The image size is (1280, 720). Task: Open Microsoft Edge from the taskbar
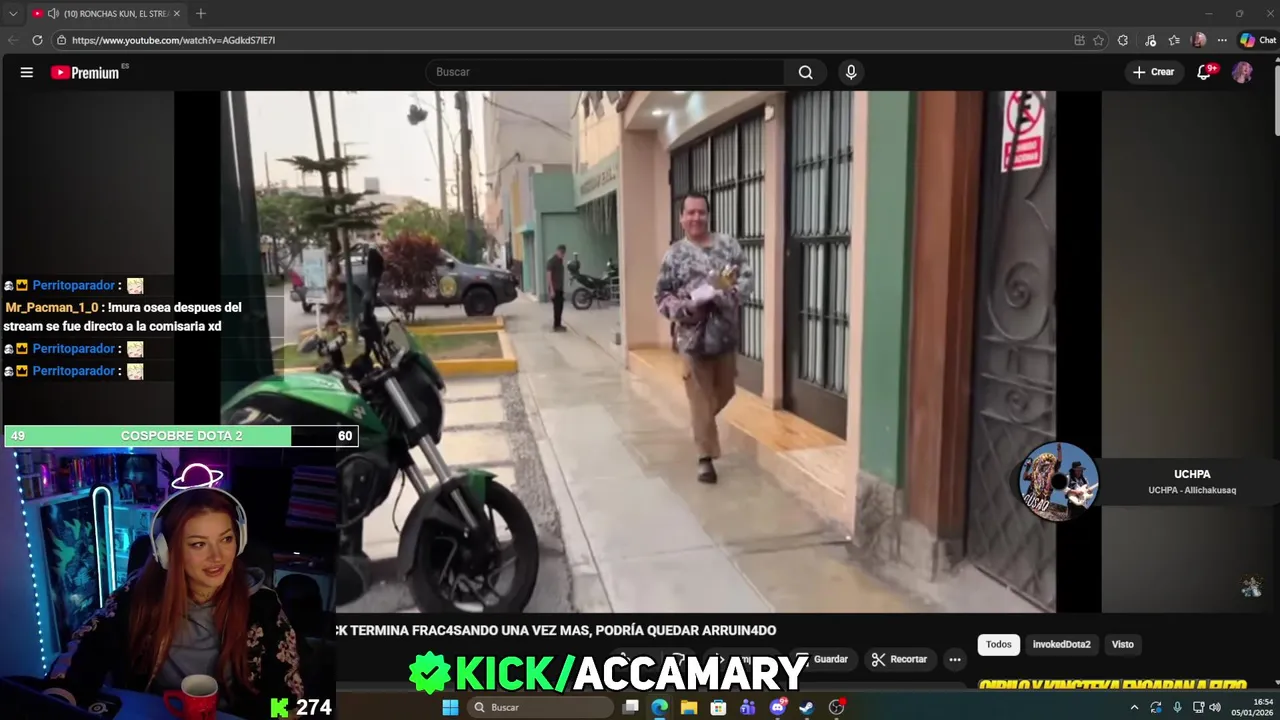(x=659, y=707)
